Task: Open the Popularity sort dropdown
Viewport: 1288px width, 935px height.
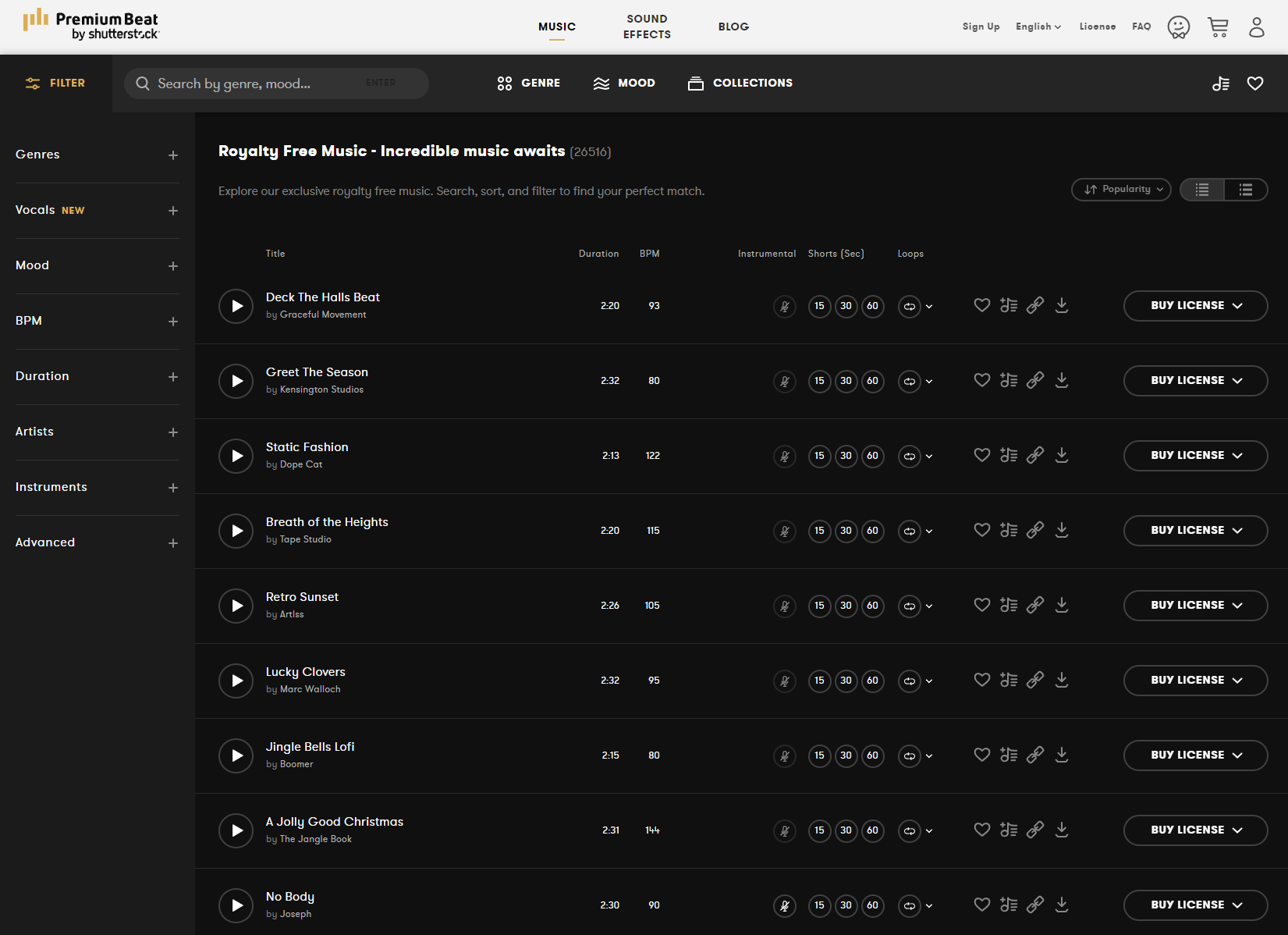Action: pyautogui.click(x=1121, y=190)
